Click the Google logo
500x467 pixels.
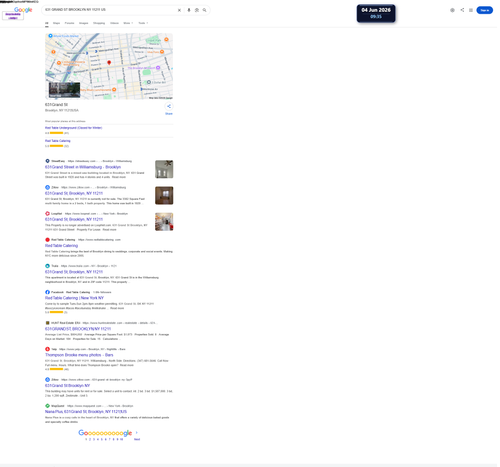tap(23, 10)
